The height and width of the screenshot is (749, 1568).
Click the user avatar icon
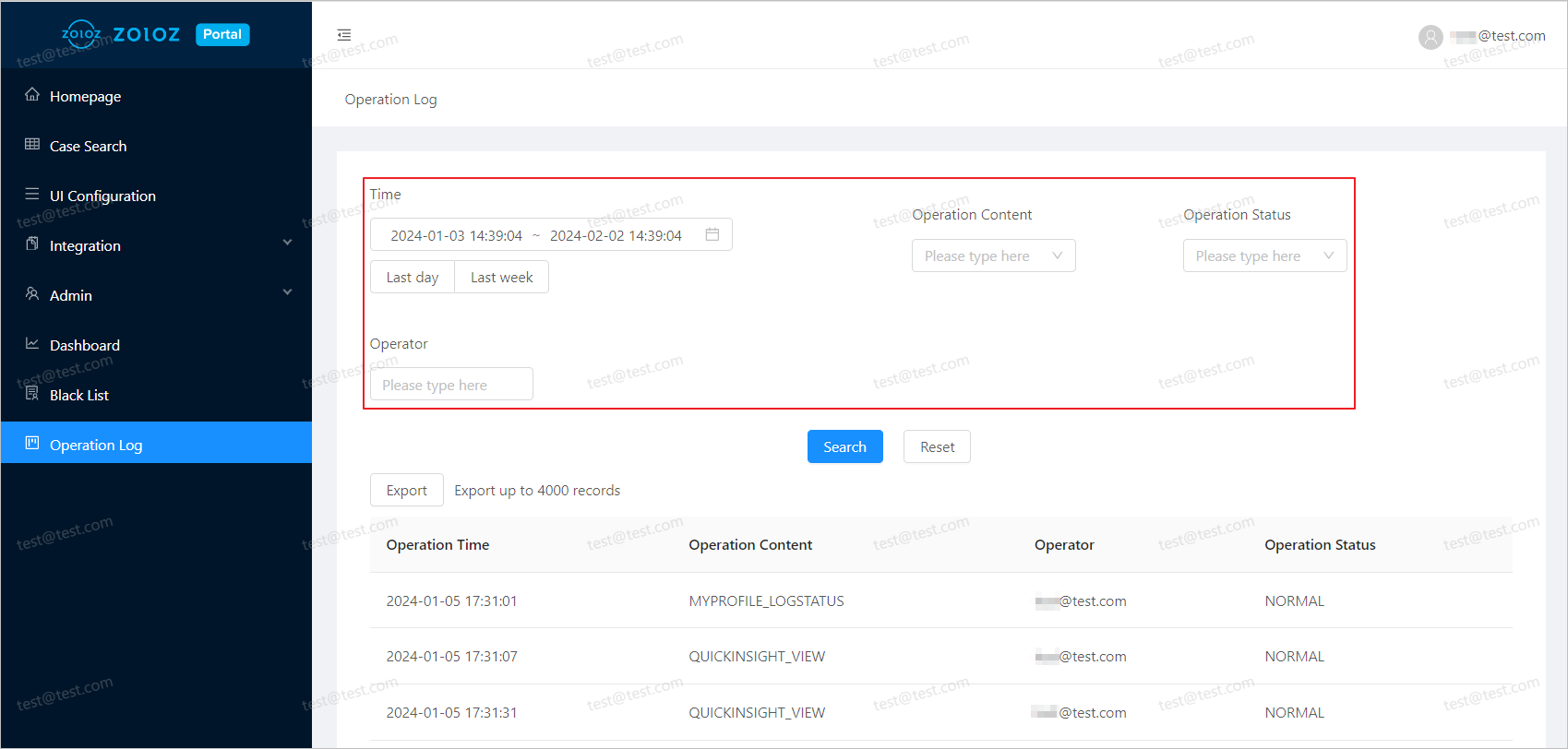tap(1430, 37)
